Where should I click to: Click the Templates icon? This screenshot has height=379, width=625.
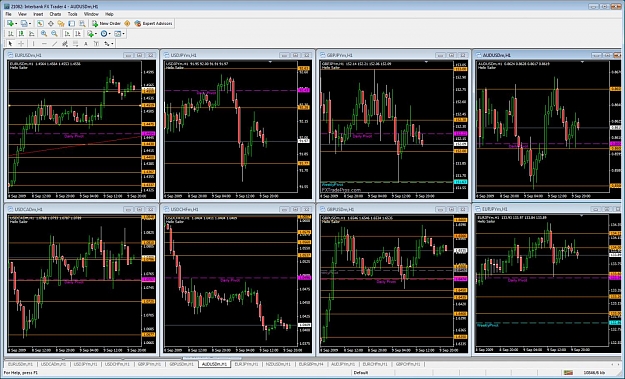pos(118,33)
